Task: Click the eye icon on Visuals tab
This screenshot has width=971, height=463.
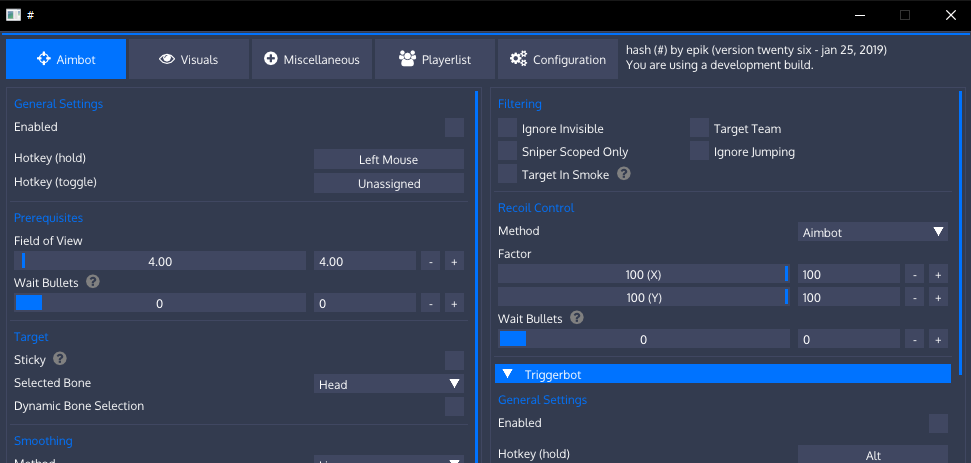Action: click(x=167, y=59)
